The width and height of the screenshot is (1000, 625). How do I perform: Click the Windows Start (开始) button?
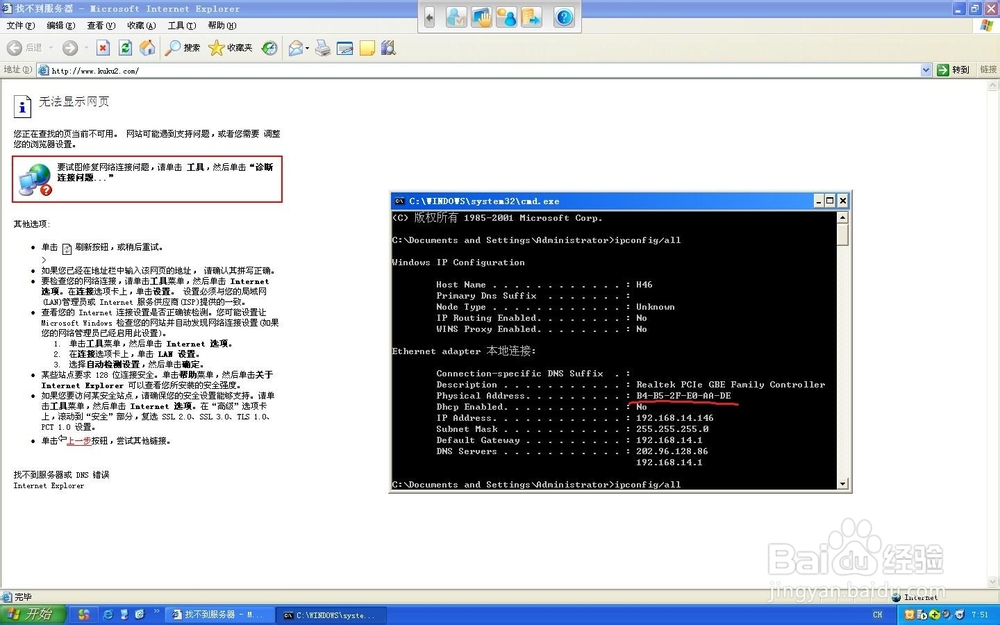pyautogui.click(x=33, y=615)
